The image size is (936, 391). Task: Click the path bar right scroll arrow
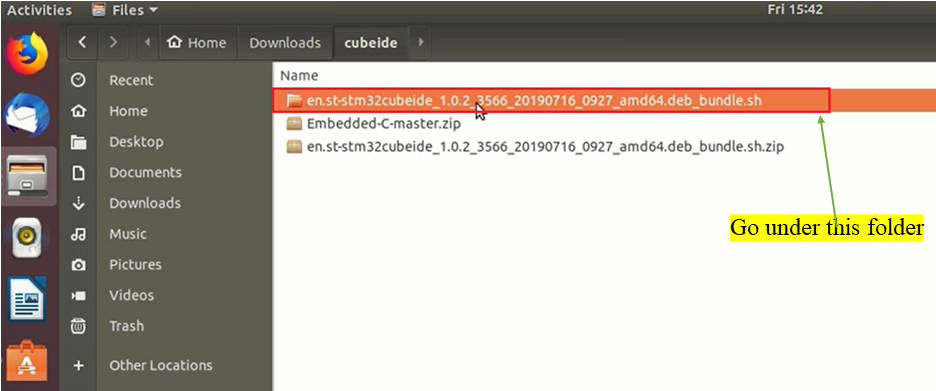[x=421, y=42]
